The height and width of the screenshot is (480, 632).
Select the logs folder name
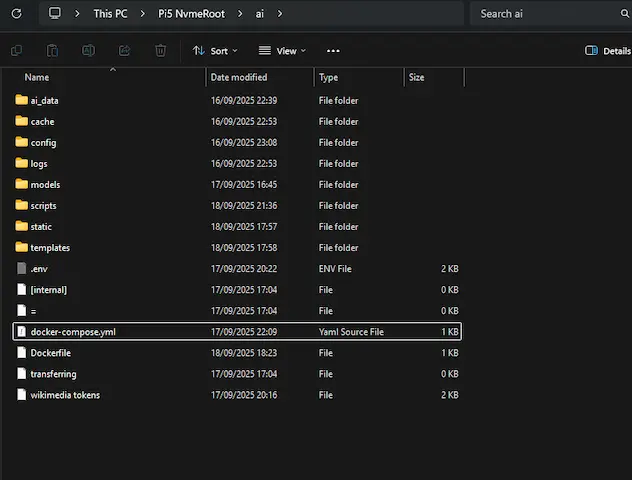point(39,164)
